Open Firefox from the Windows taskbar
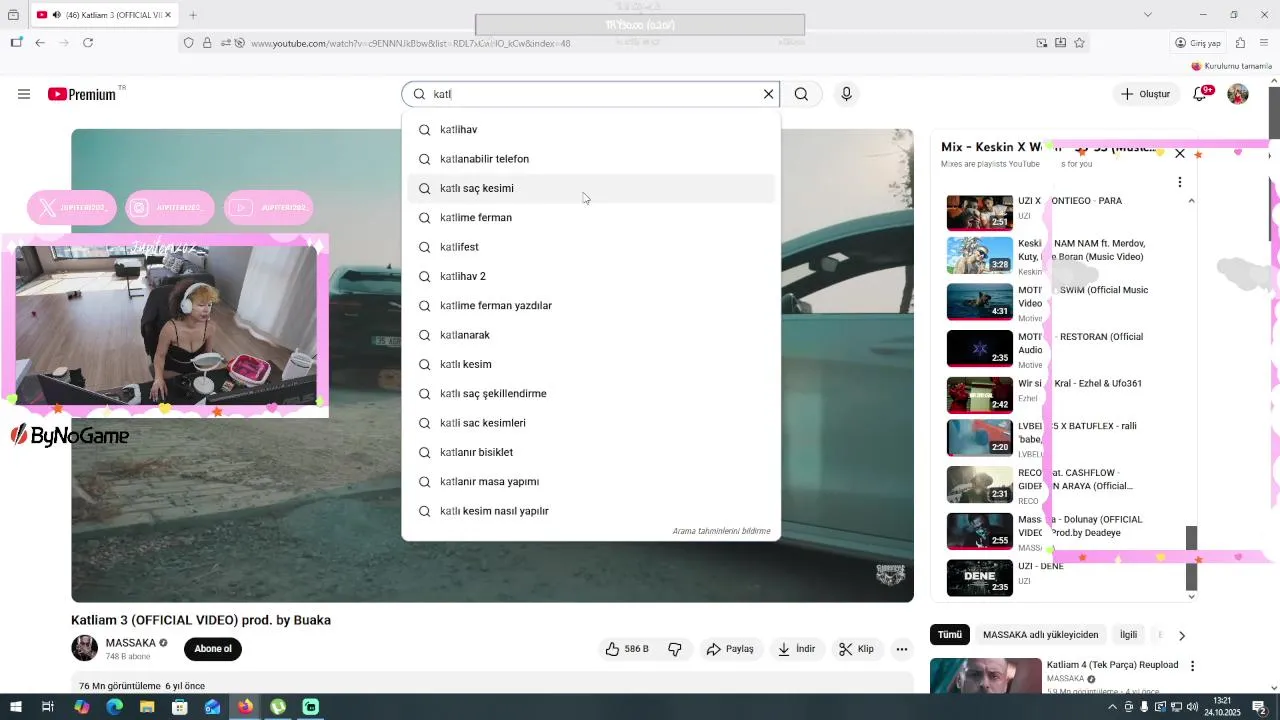1280x720 pixels. tap(245, 707)
